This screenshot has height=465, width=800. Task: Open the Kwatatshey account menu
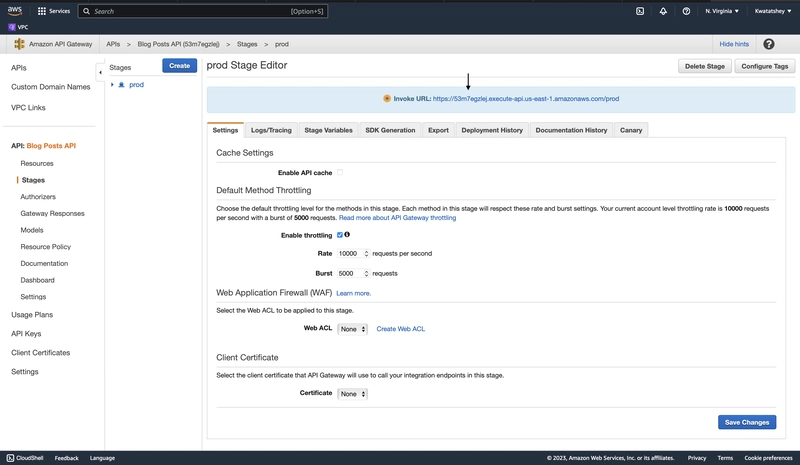click(773, 11)
